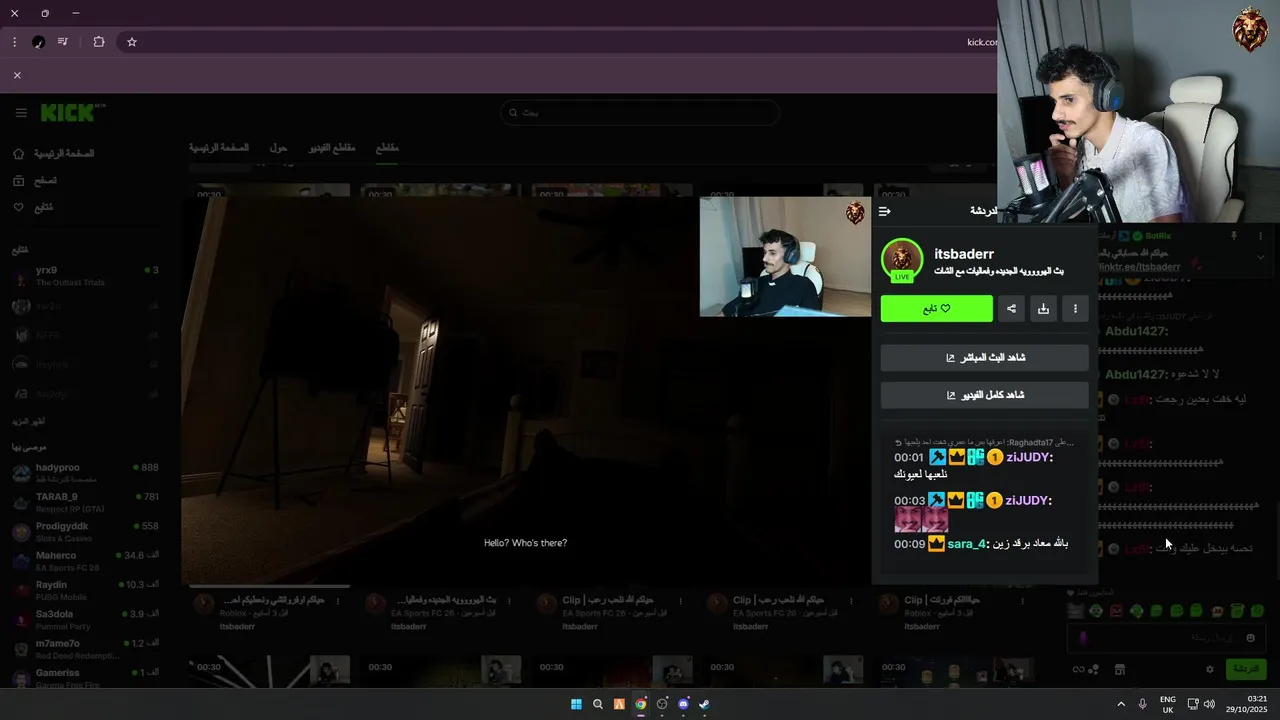Open the Discord taskbar icon
The width and height of the screenshot is (1280, 720).
tap(683, 704)
